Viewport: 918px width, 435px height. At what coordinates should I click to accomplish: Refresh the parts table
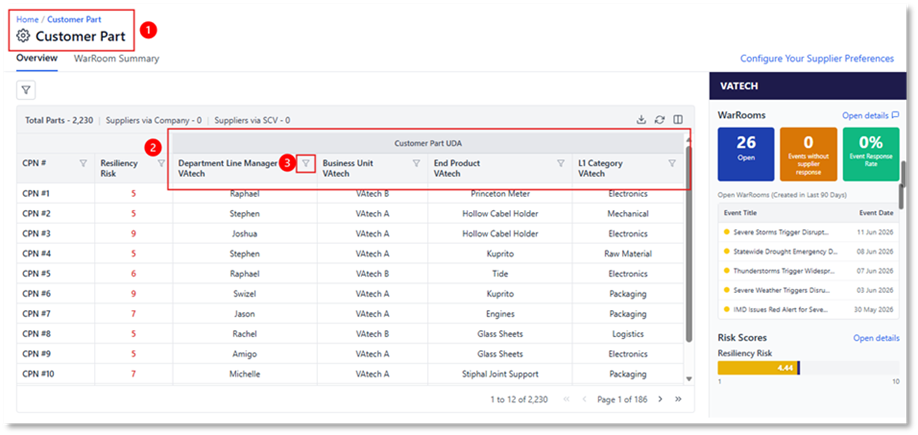(659, 119)
